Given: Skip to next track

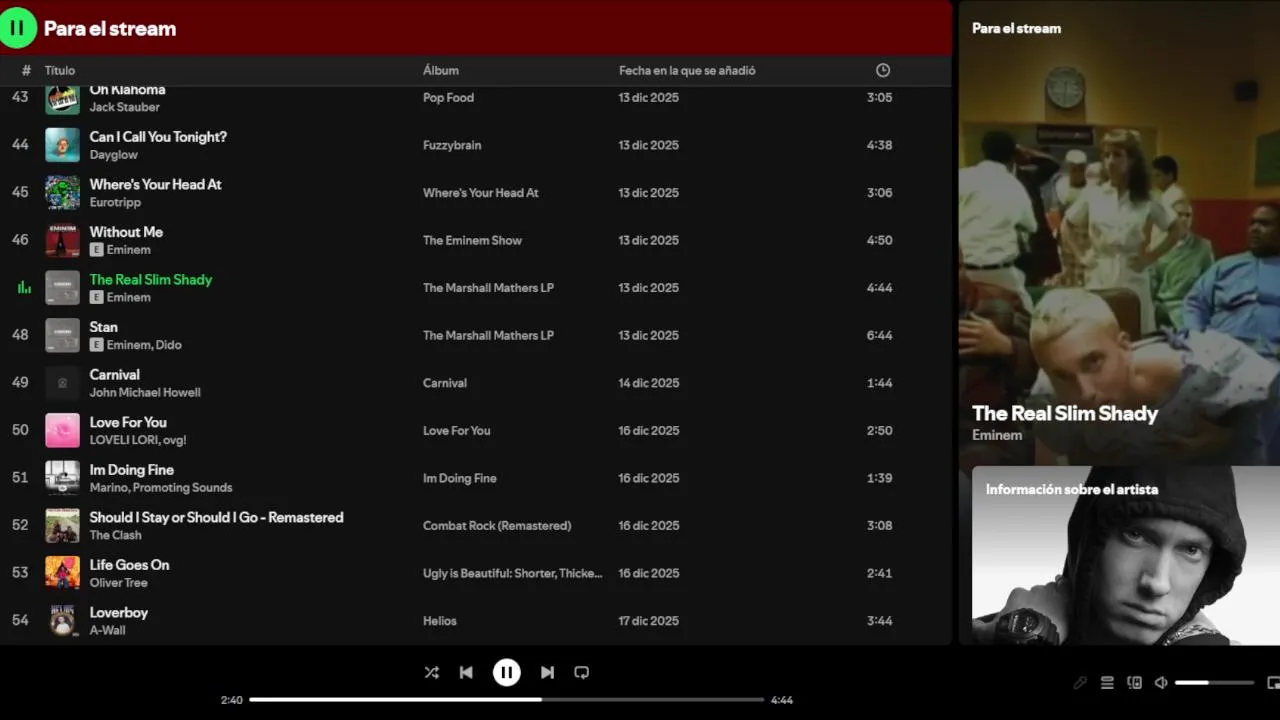Looking at the screenshot, I should pos(547,673).
